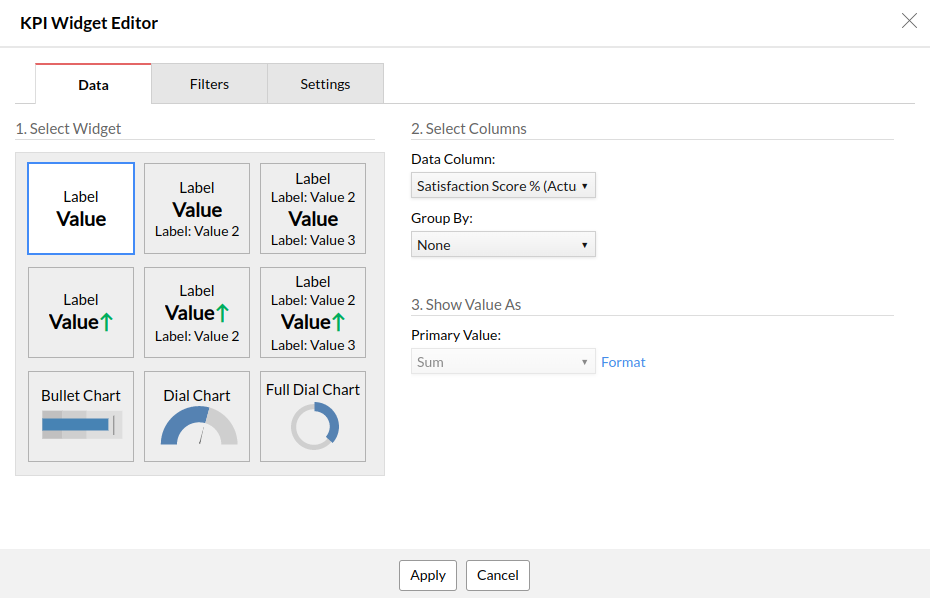Pick trend arrow widget with Value 2 and Value 3
930x598 pixels.
pos(313,313)
